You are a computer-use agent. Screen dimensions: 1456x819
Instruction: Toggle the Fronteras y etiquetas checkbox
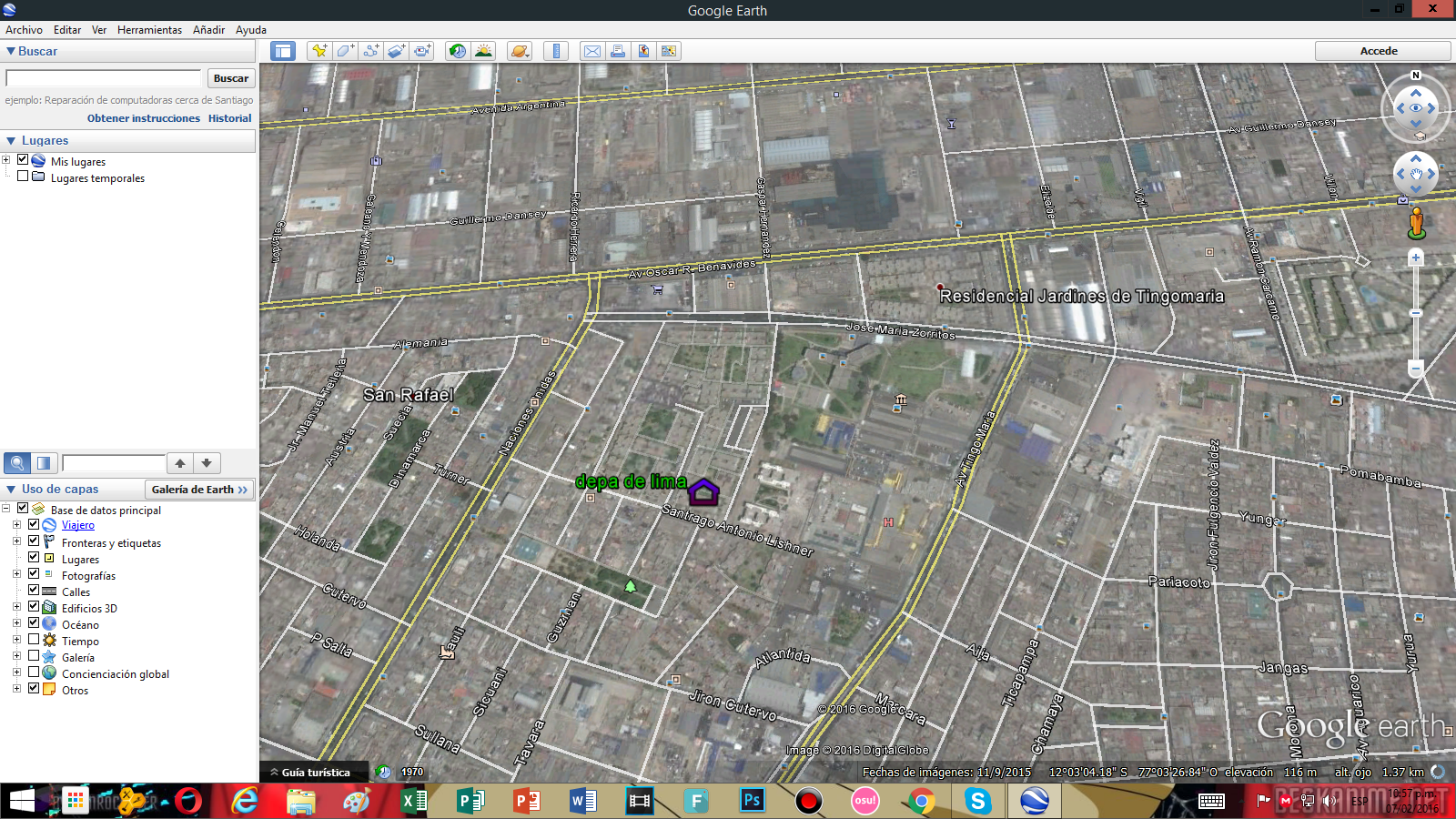point(34,541)
